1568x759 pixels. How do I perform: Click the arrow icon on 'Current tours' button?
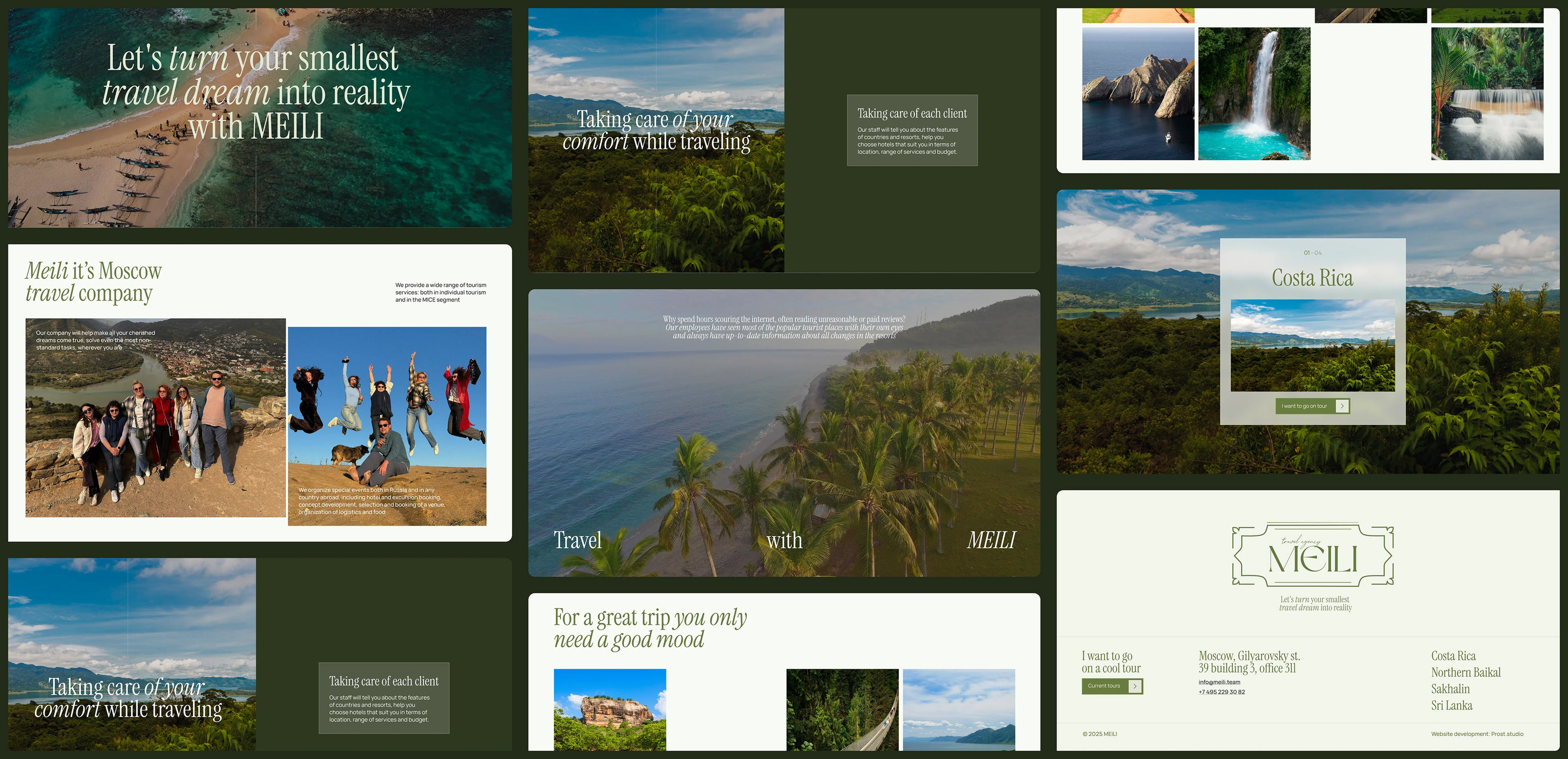pyautogui.click(x=1135, y=686)
